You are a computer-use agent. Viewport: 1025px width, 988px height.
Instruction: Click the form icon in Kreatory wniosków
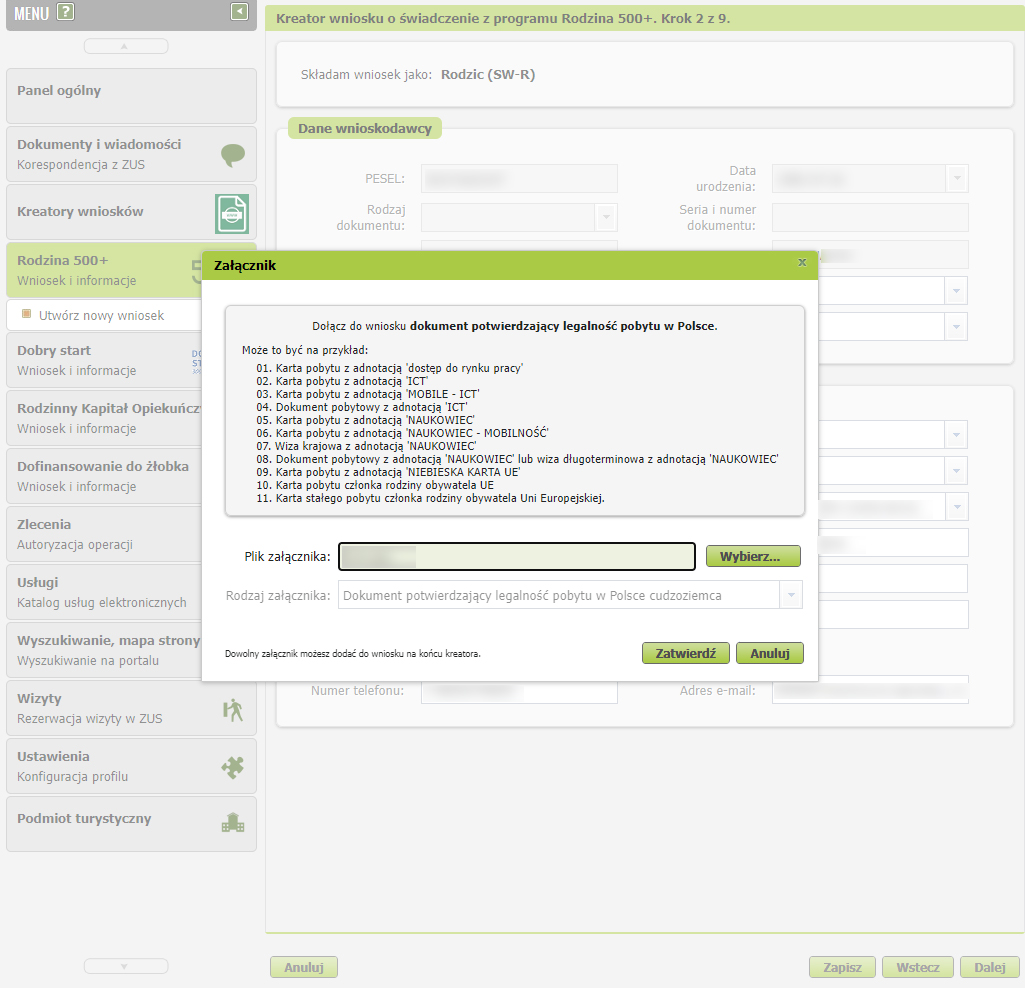coord(232,213)
